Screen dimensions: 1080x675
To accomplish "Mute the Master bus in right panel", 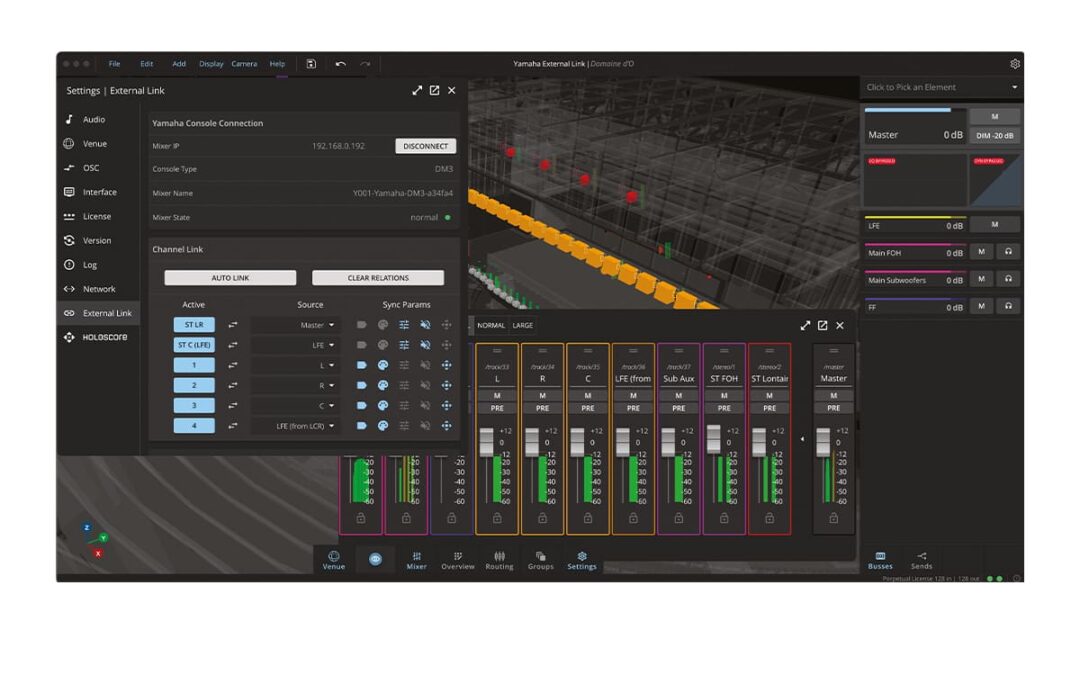I will click(x=995, y=116).
